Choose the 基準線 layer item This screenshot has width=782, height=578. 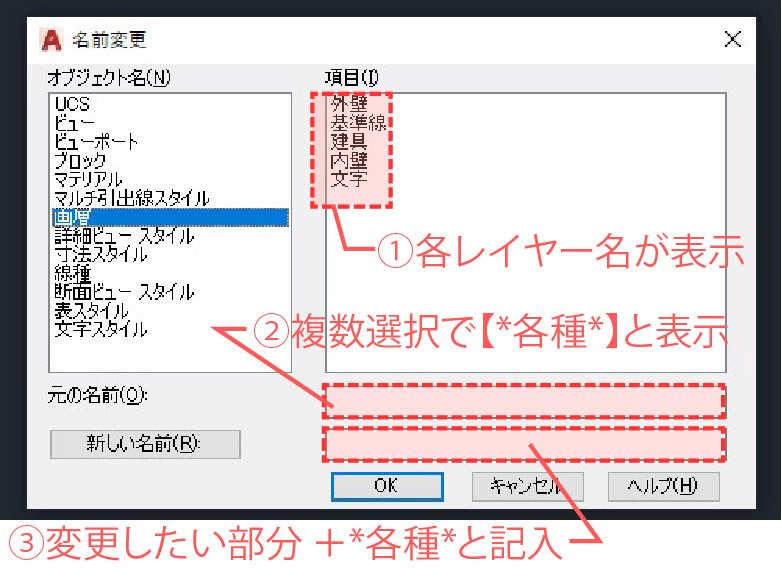coord(358,124)
